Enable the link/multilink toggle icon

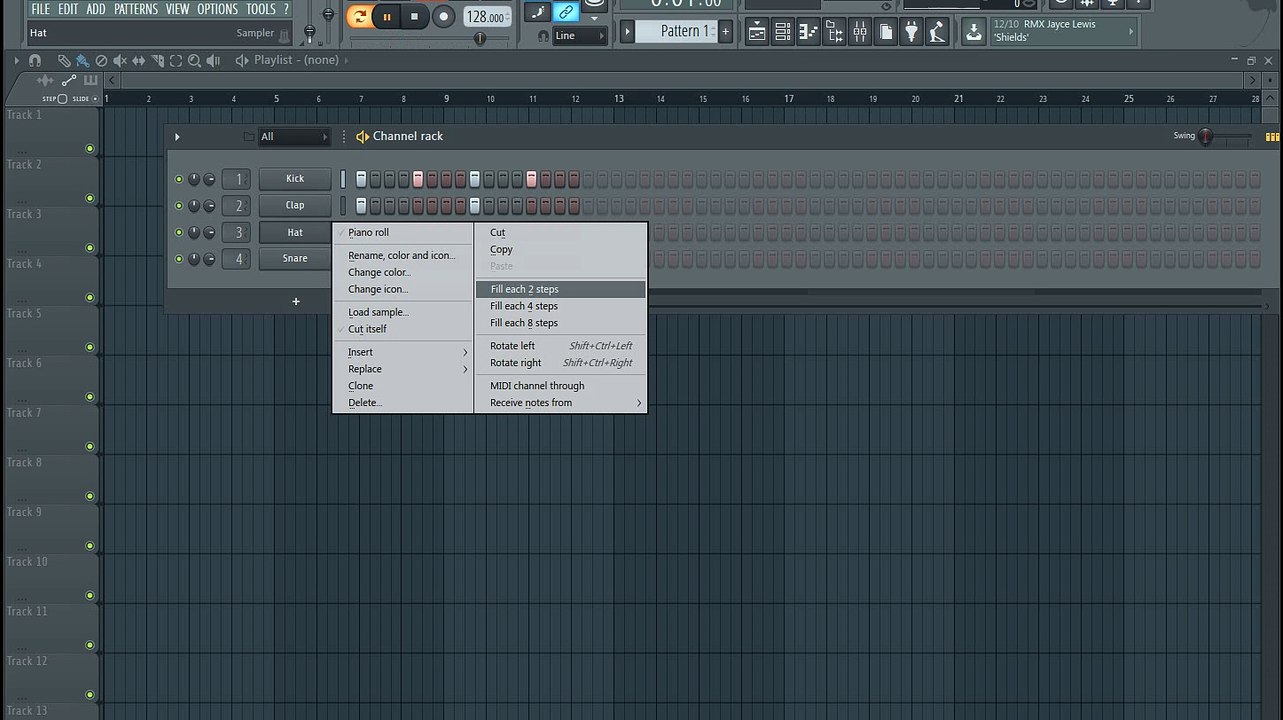566,12
